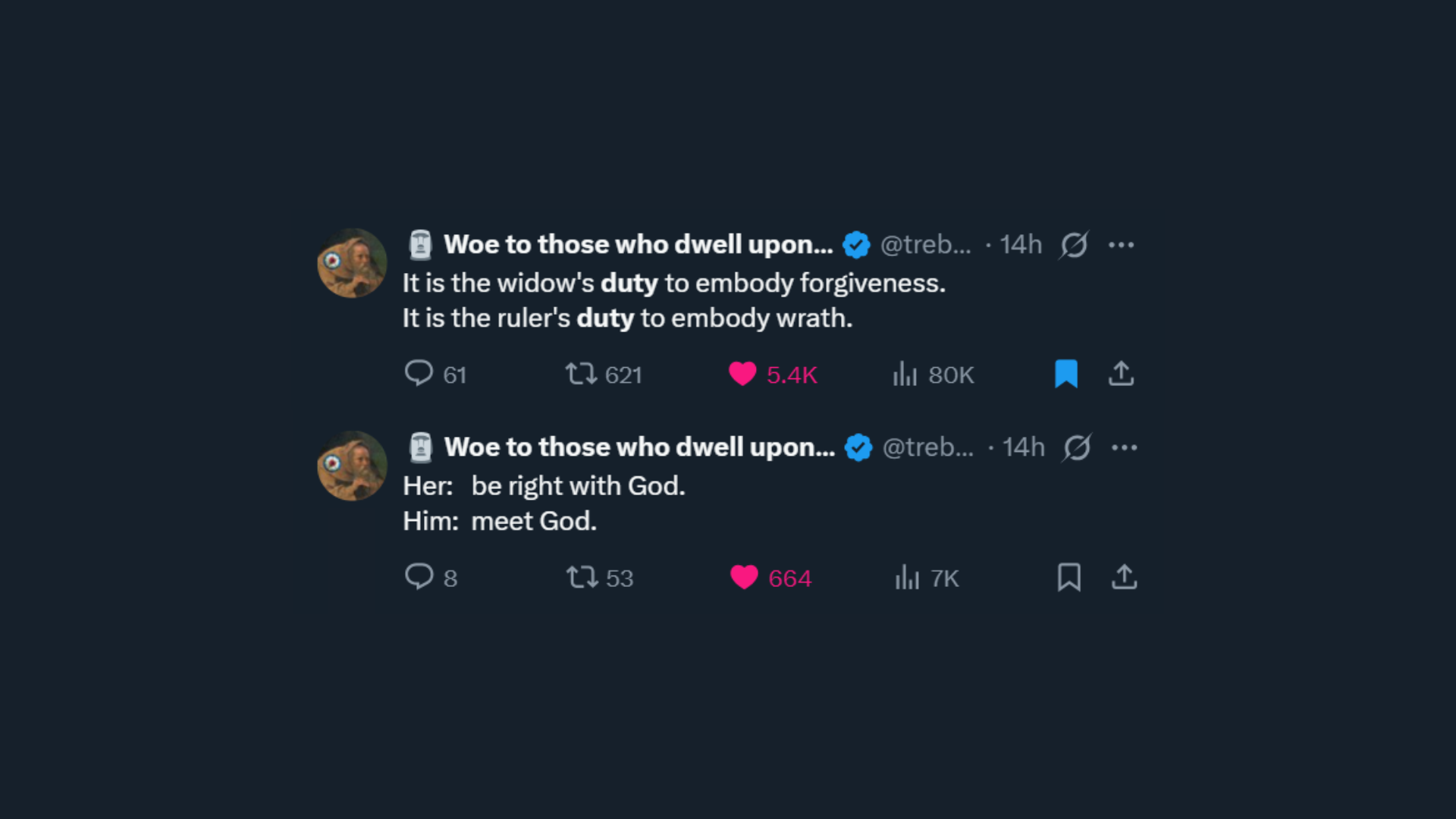Open more options menu on second tweet

tap(1125, 447)
